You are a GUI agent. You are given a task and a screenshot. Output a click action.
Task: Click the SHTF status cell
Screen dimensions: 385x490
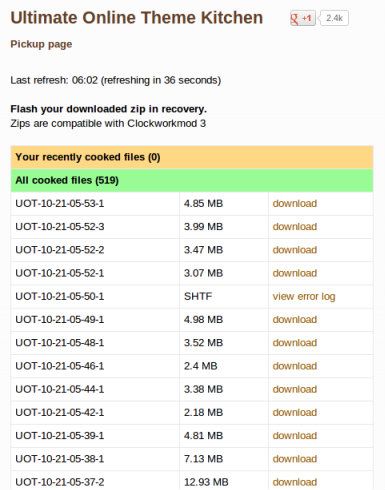[224, 296]
